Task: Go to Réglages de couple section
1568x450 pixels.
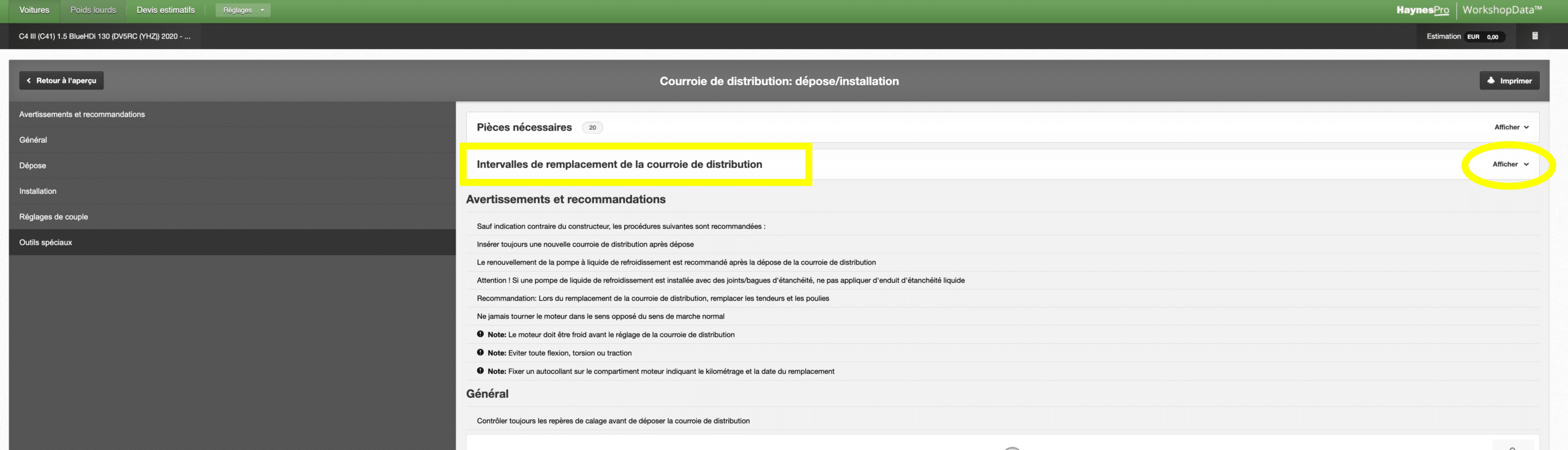Action: pyautogui.click(x=54, y=217)
